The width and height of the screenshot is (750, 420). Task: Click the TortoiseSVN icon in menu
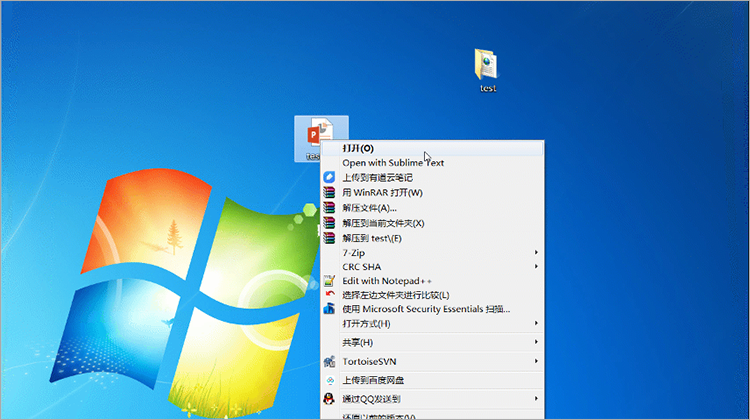tap(329, 362)
